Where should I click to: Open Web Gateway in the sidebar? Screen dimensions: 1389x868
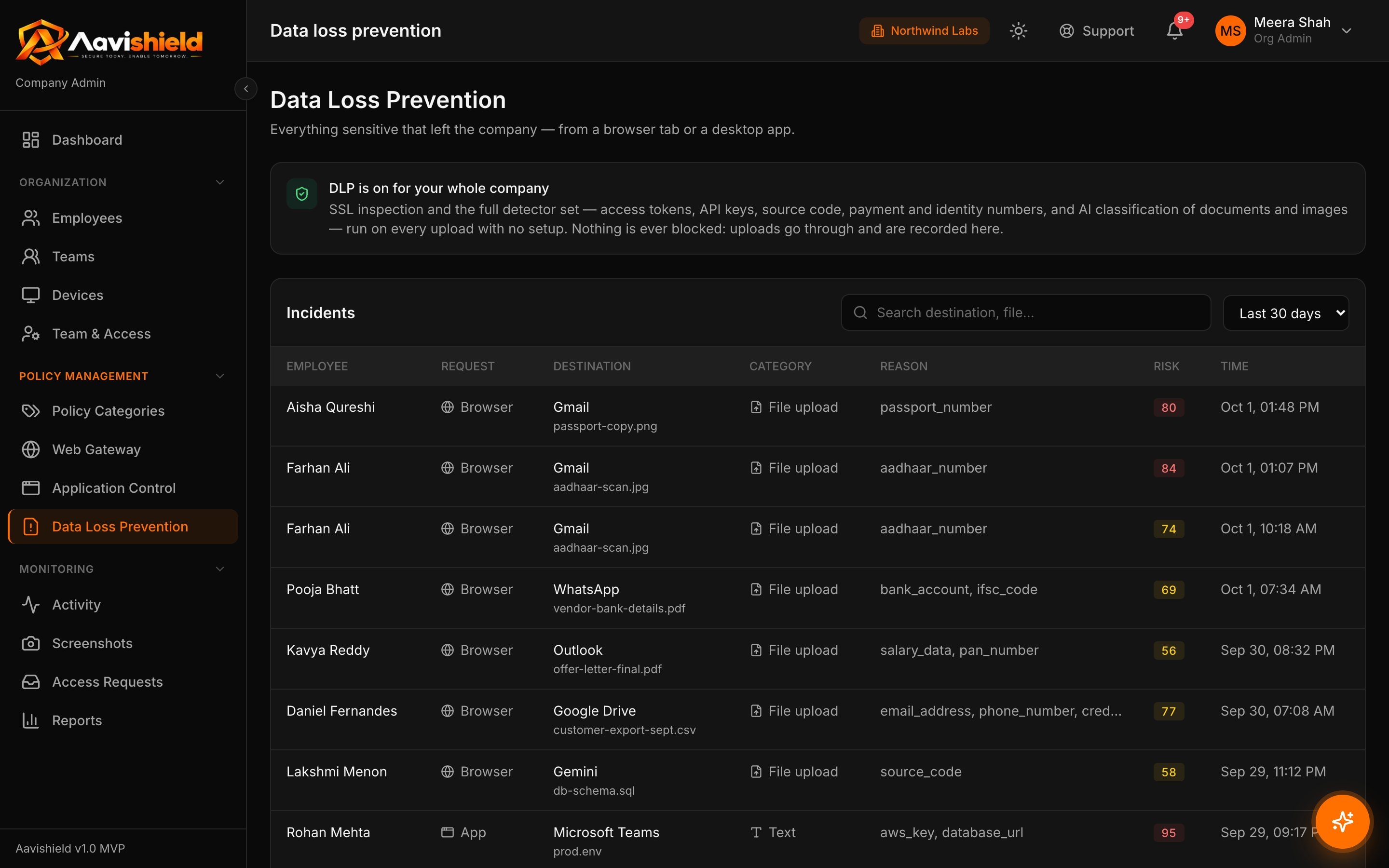pyautogui.click(x=123, y=449)
